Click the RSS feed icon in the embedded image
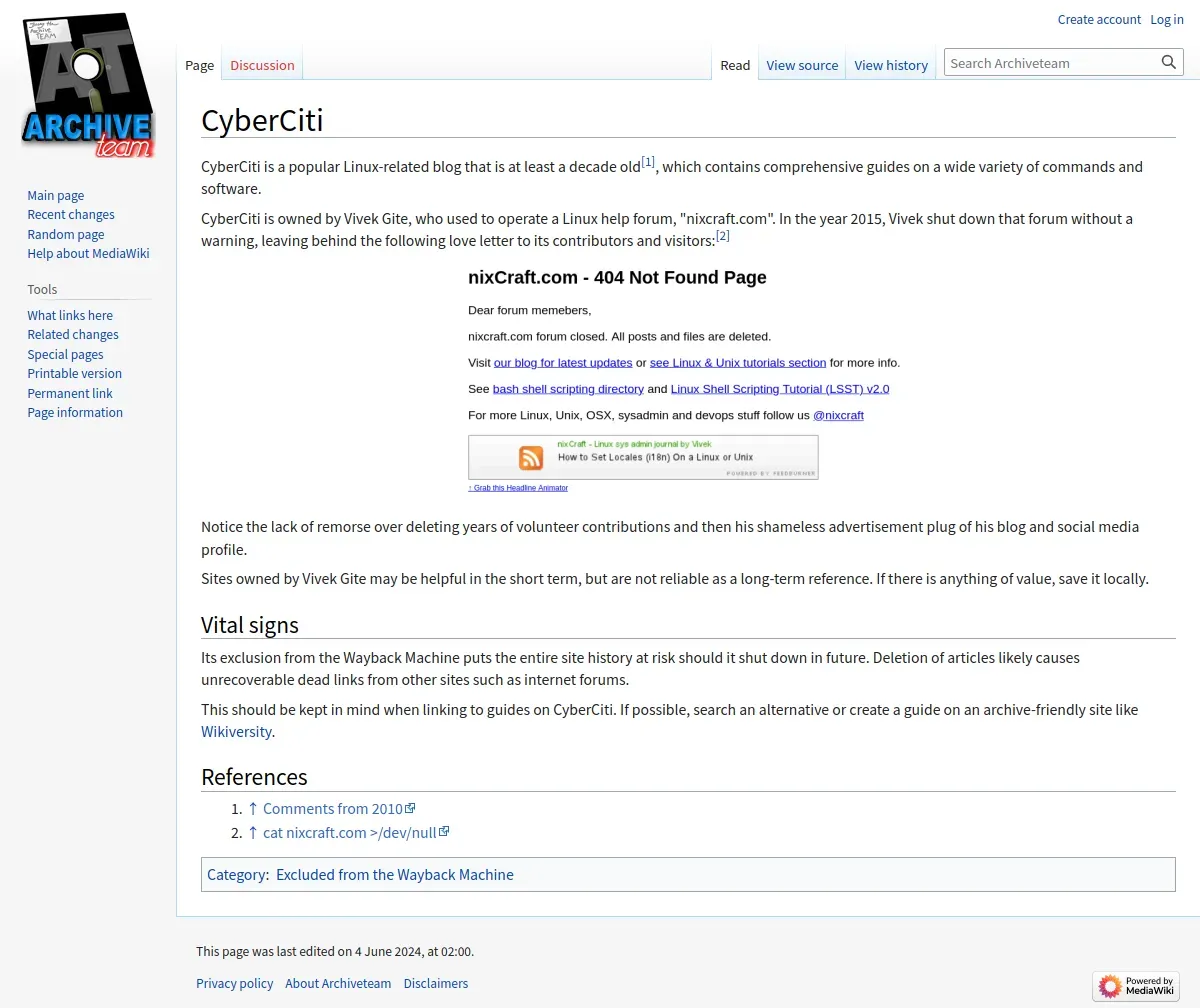Image resolution: width=1200 pixels, height=1008 pixels. pyautogui.click(x=531, y=458)
